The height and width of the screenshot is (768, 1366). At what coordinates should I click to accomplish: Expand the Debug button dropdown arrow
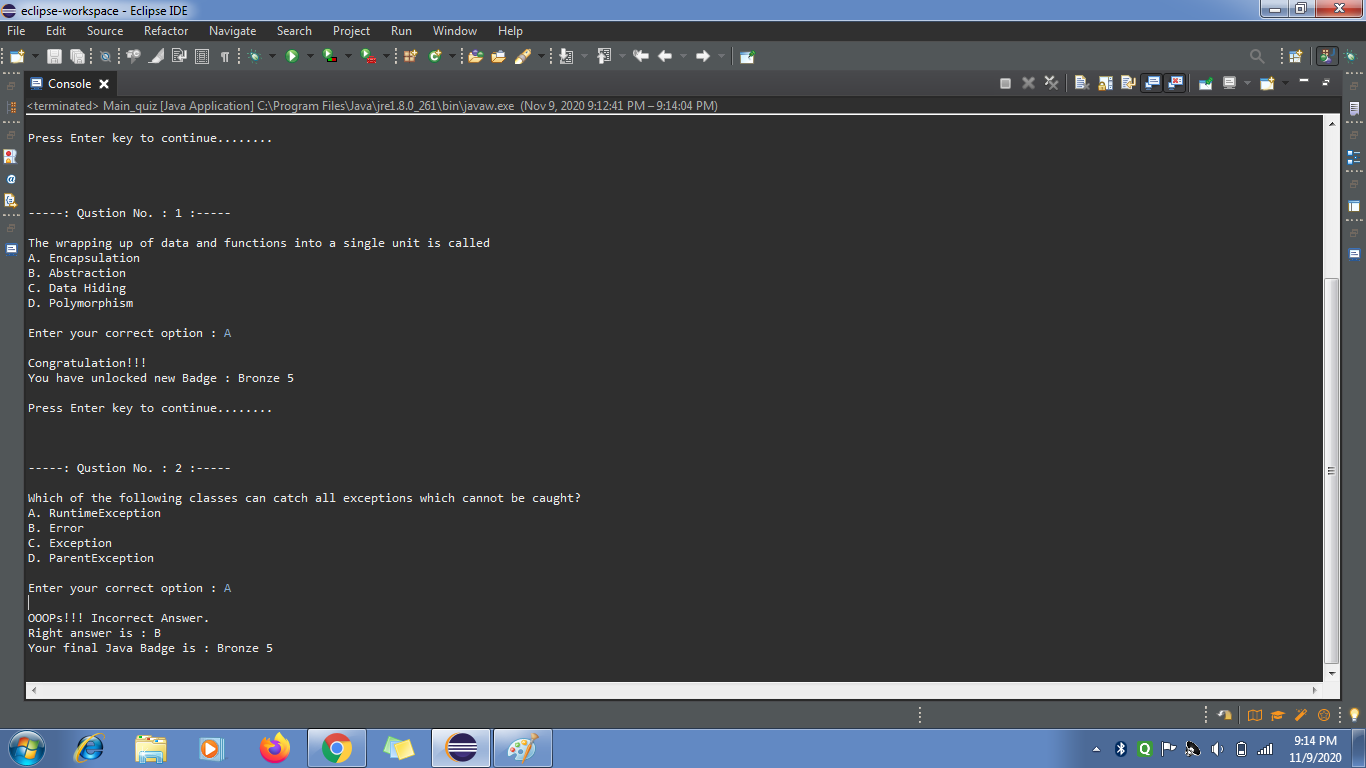pyautogui.click(x=272, y=57)
